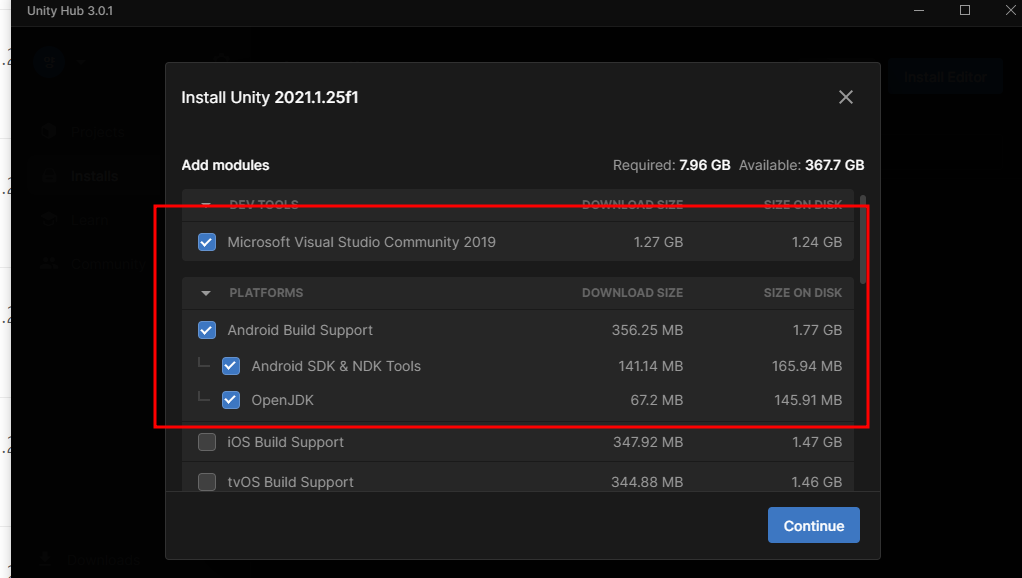Close the Install Unity dialog

tap(845, 97)
